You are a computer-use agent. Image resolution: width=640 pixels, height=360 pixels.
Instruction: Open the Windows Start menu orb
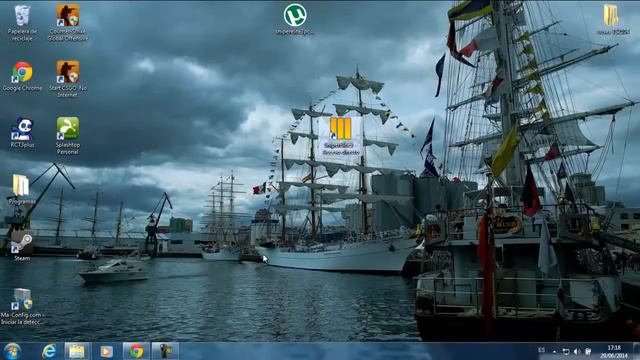point(12,351)
